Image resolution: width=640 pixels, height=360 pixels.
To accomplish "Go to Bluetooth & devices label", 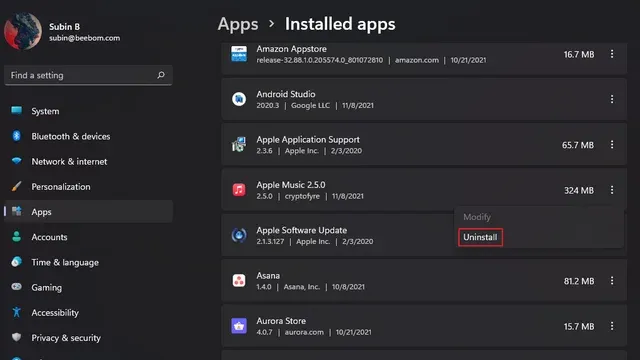I will (x=71, y=136).
